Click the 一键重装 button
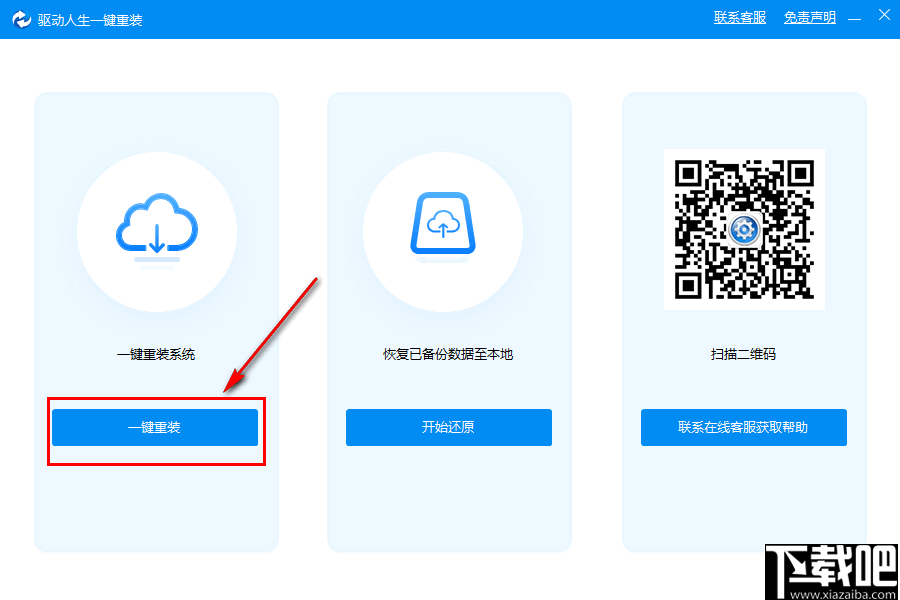 [x=155, y=427]
